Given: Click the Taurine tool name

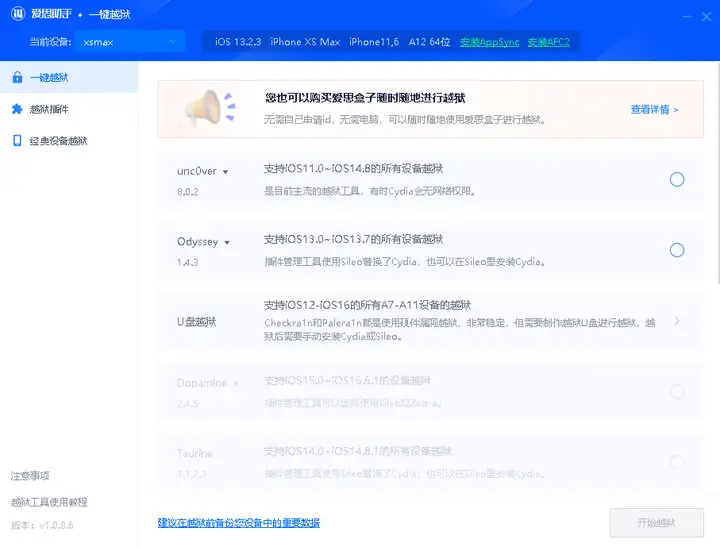Looking at the screenshot, I should coord(195,454).
